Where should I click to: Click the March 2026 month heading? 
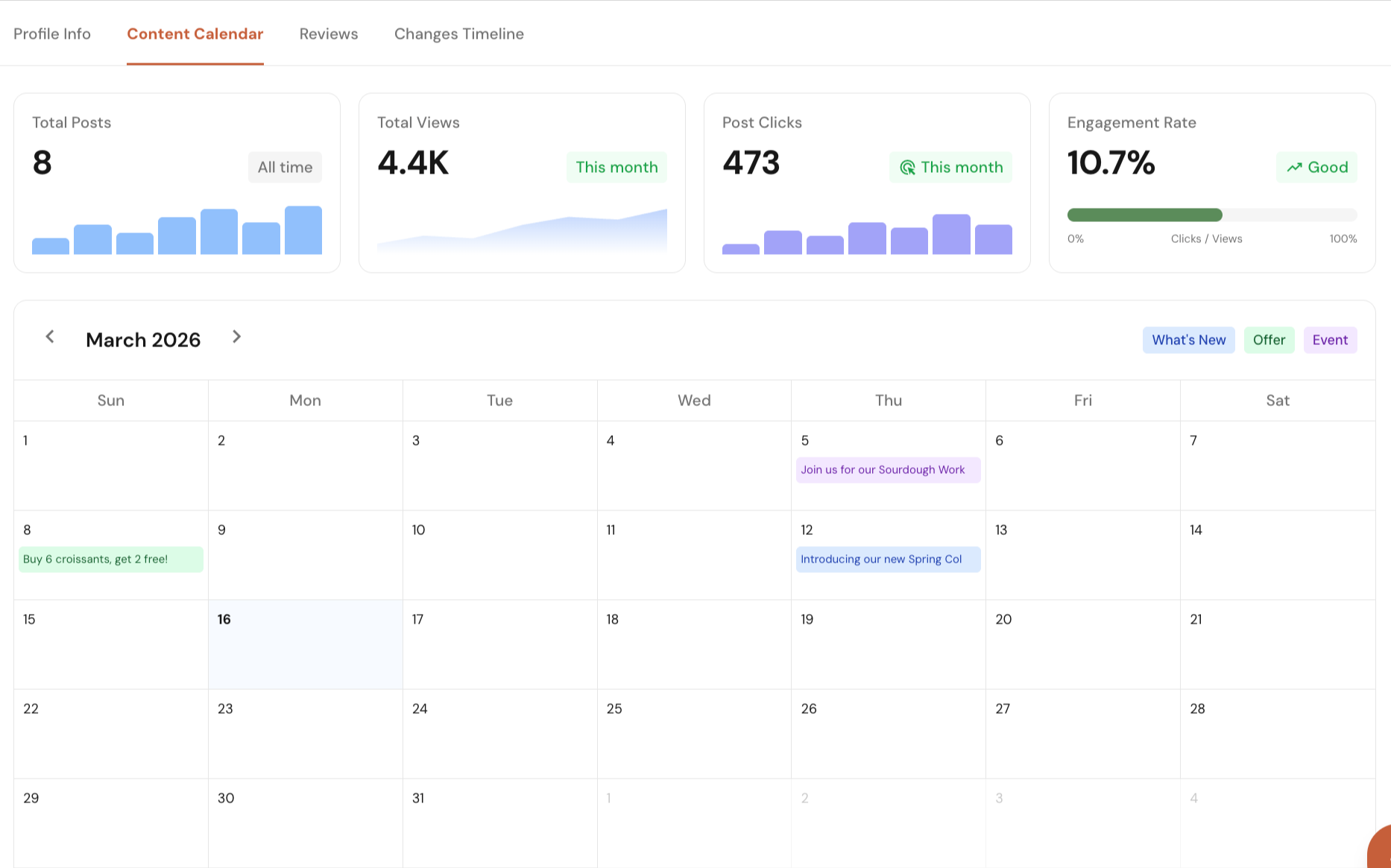143,340
